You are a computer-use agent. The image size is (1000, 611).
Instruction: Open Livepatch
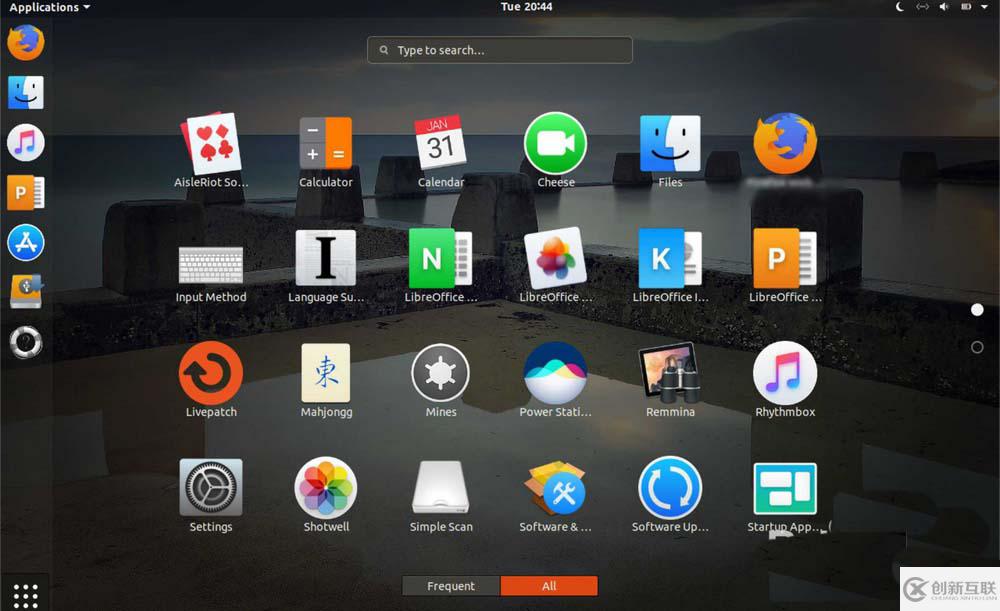tap(211, 373)
